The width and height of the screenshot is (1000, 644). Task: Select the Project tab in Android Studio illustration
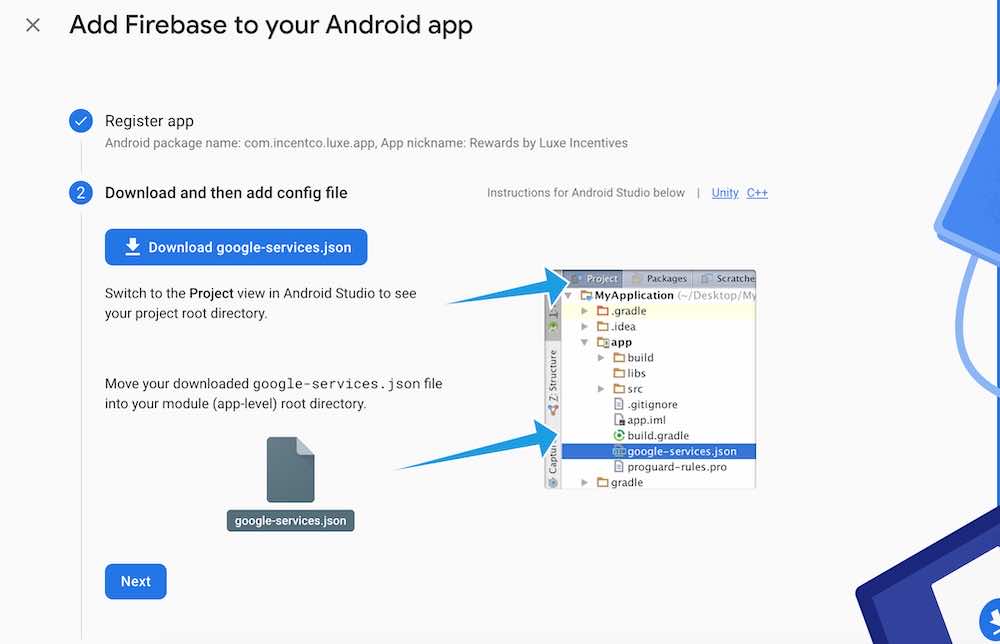coord(596,279)
